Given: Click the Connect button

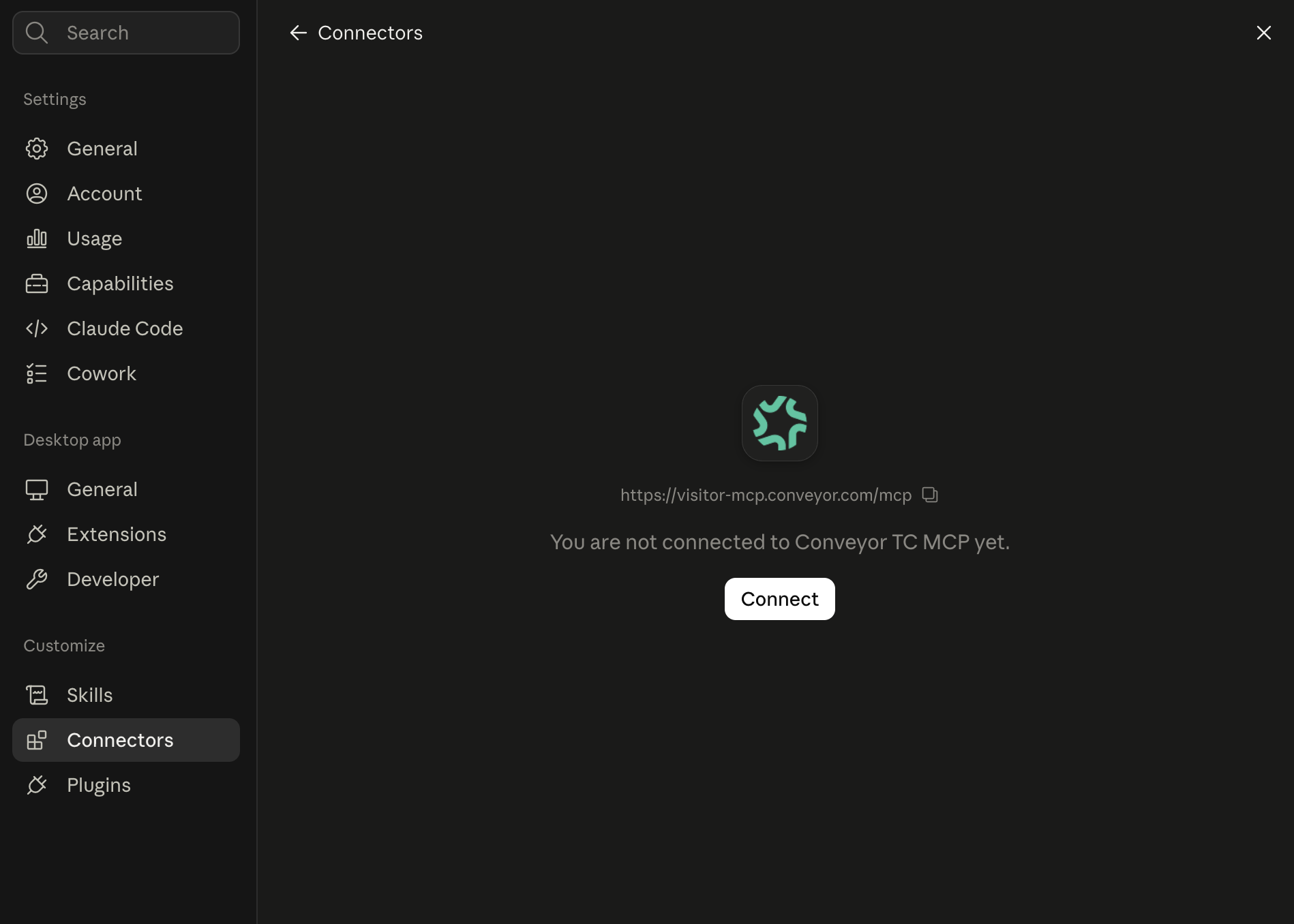Looking at the screenshot, I should 780,599.
